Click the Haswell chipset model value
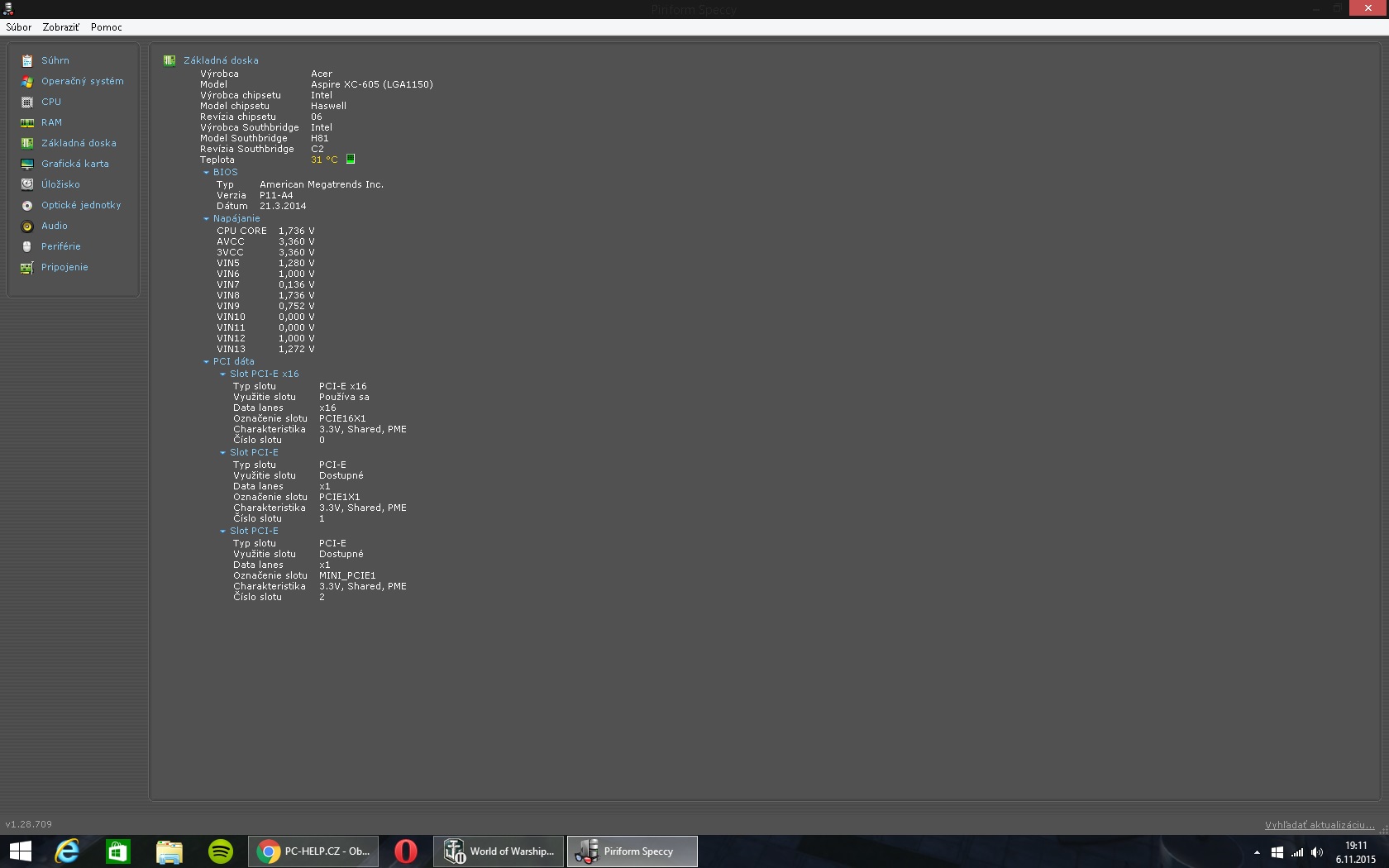Viewport: 1389px width, 868px height. click(x=329, y=106)
